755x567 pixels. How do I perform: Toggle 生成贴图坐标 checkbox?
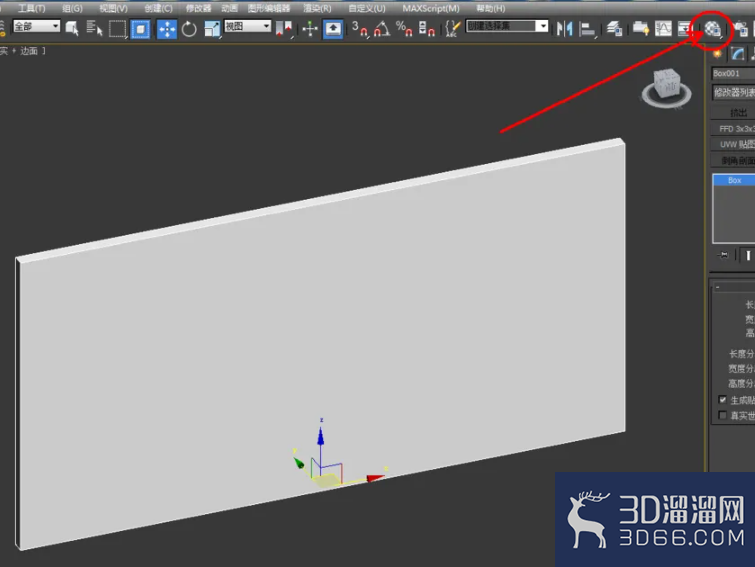pyautogui.click(x=722, y=399)
